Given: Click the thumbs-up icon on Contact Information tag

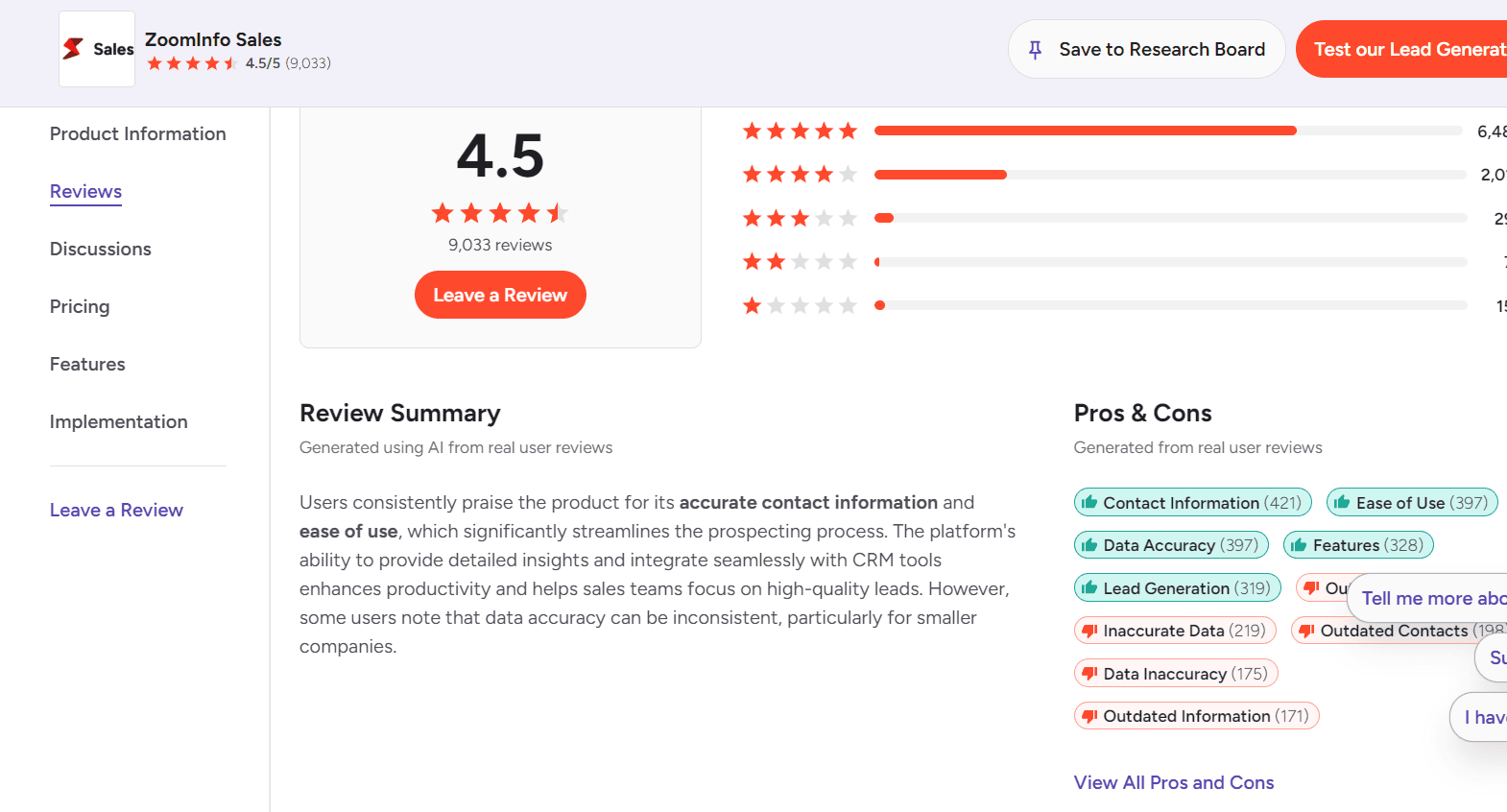Looking at the screenshot, I should (1089, 502).
